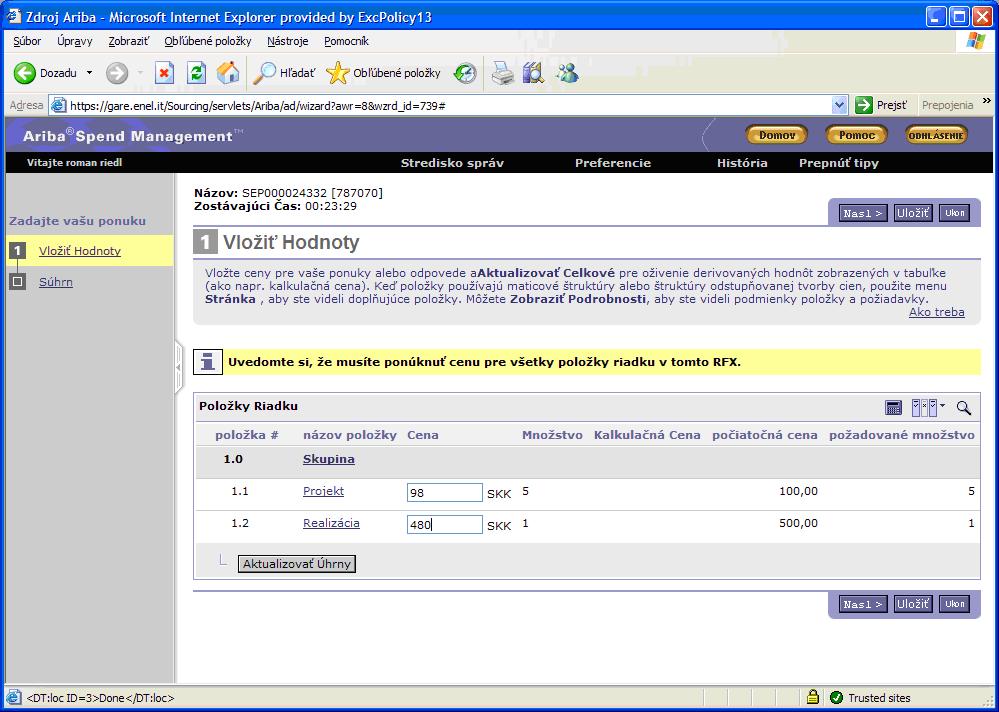Viewport: 999px width, 712px height.
Task: Open the Nástroje menu
Action: click(x=288, y=41)
